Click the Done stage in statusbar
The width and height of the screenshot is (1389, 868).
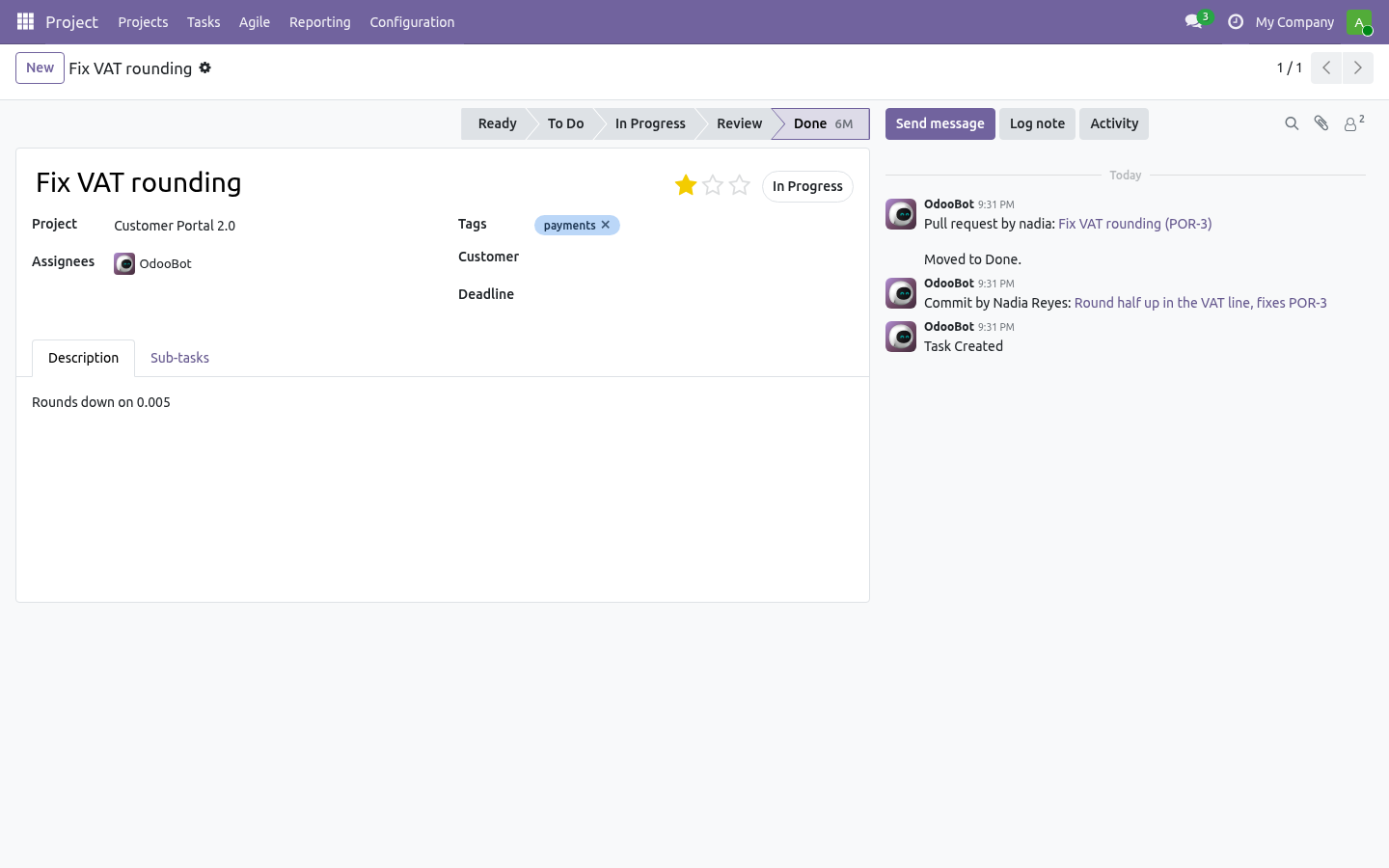point(823,123)
